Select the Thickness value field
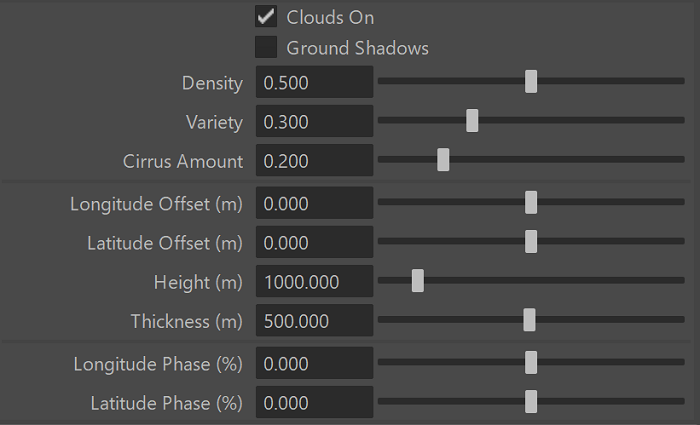700x425 pixels. click(x=314, y=321)
